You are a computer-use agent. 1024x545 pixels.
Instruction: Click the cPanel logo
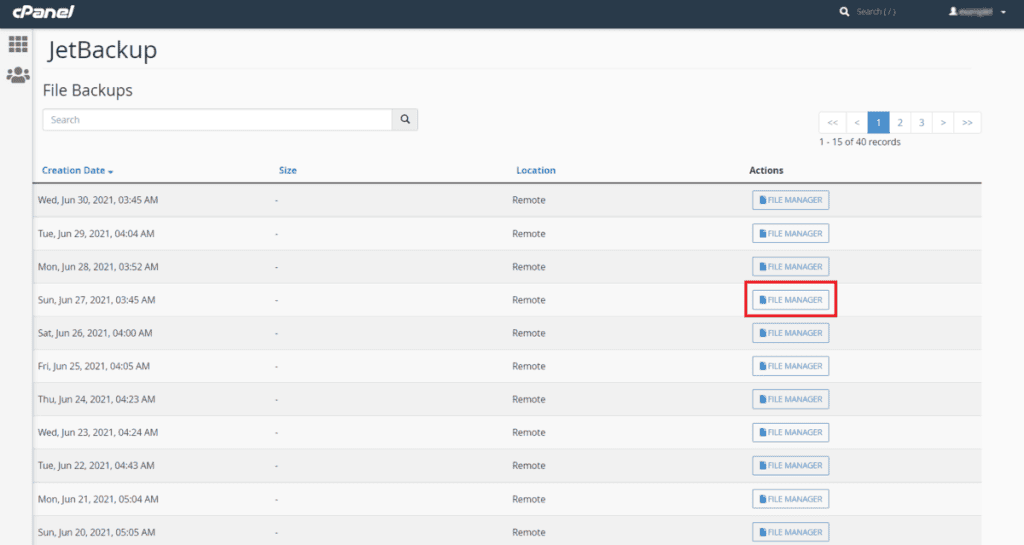tap(43, 12)
